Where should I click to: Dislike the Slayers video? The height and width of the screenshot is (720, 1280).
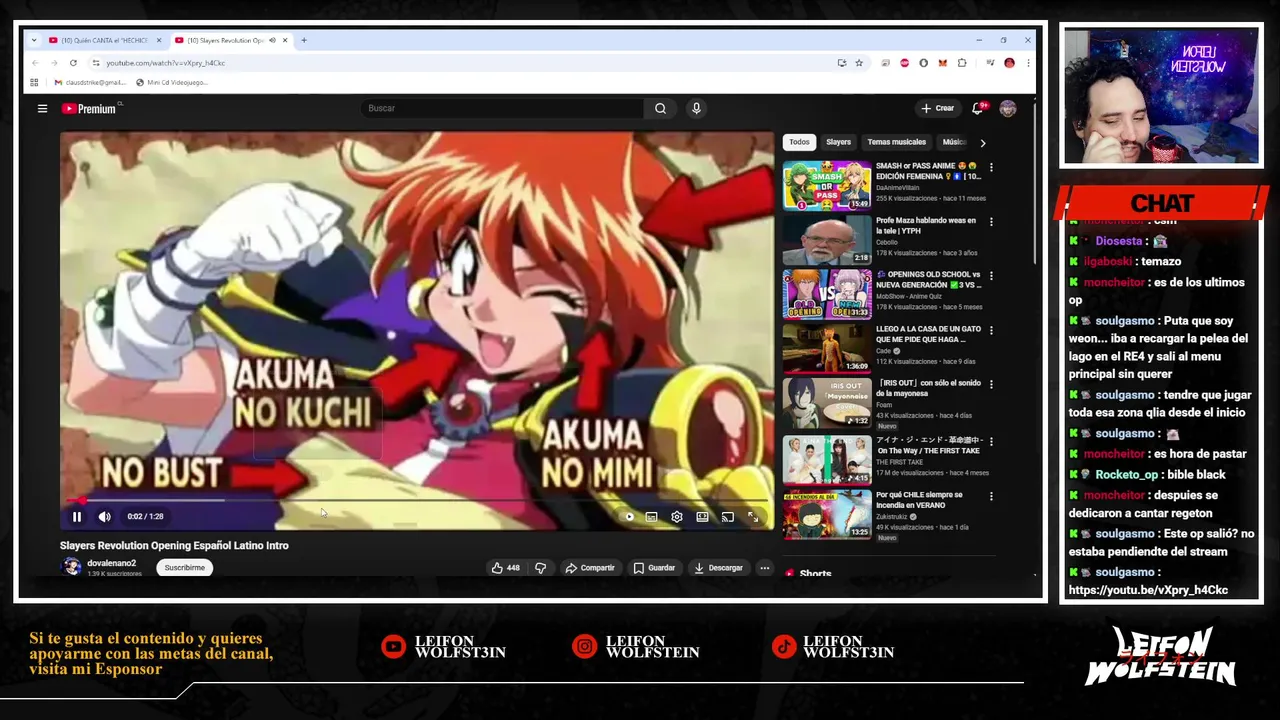point(540,568)
